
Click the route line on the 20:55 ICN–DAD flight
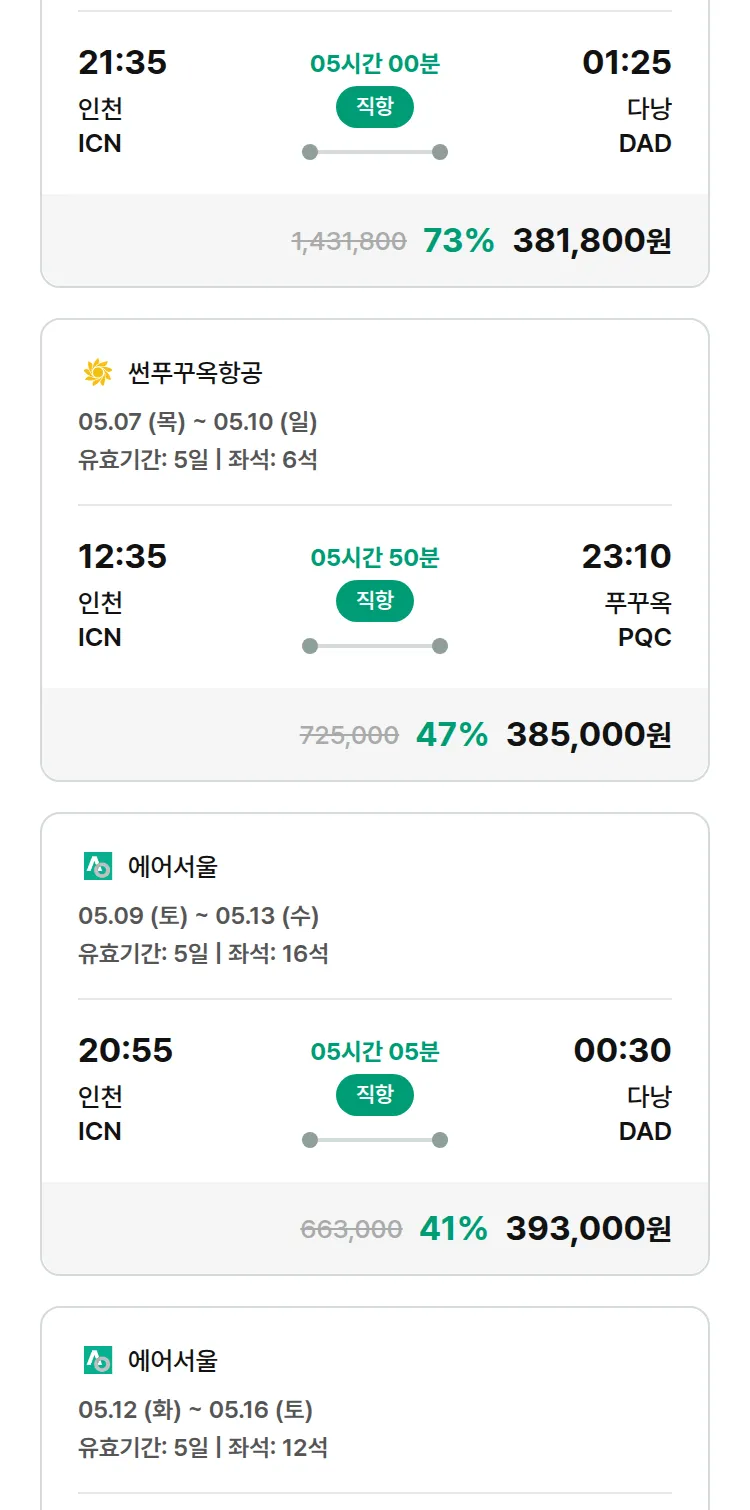click(x=374, y=1140)
